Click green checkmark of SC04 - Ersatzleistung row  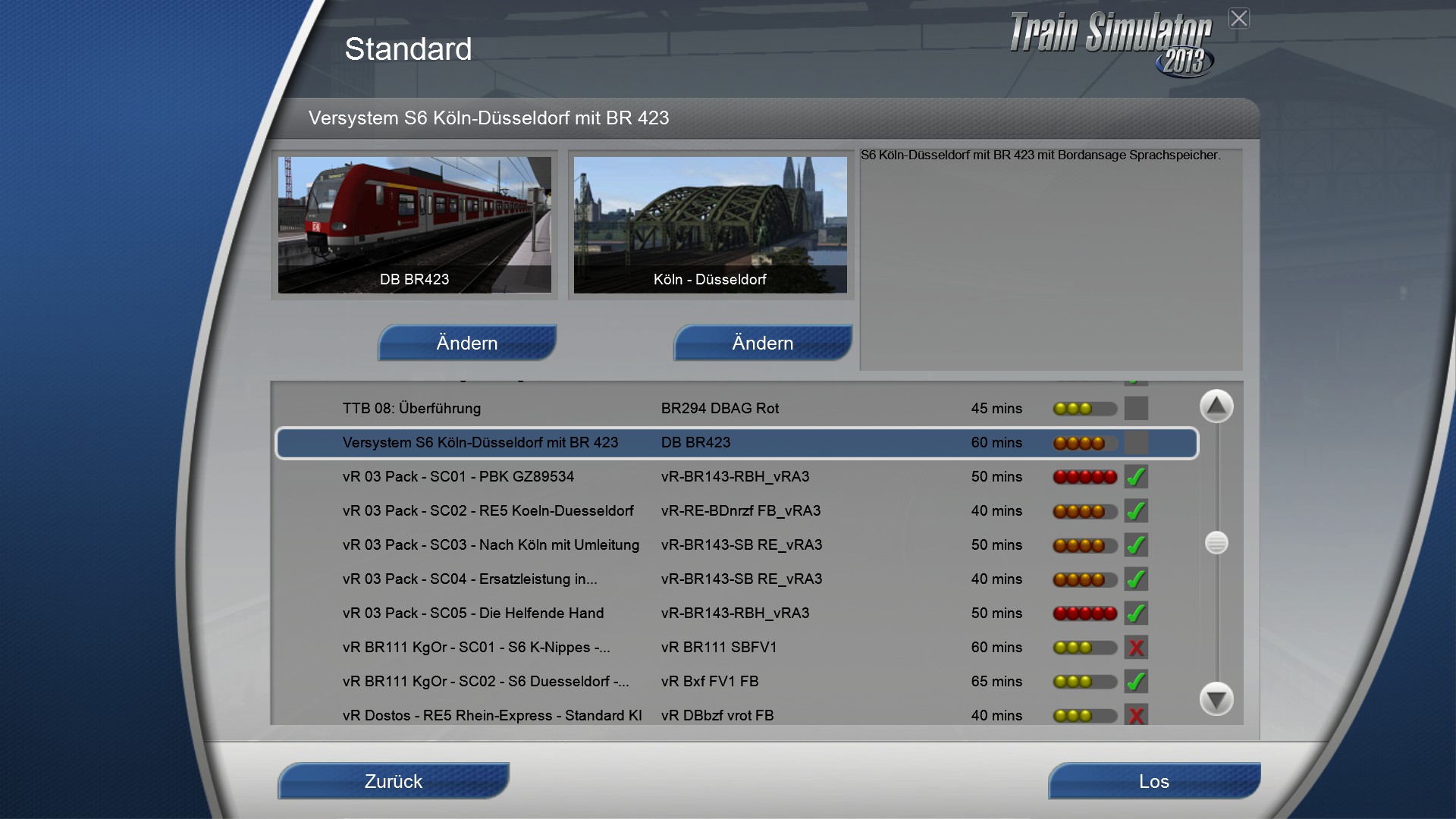1136,579
